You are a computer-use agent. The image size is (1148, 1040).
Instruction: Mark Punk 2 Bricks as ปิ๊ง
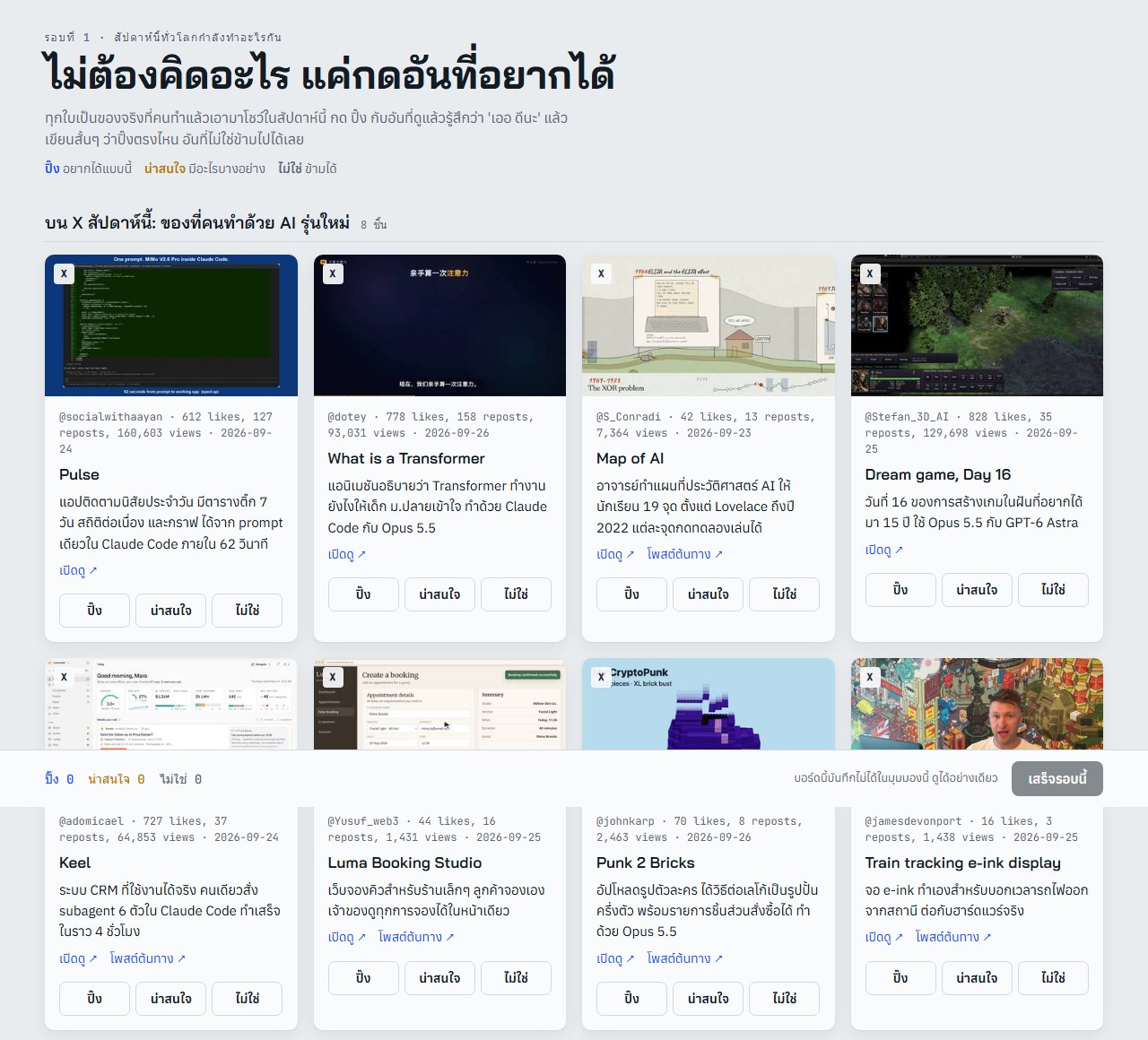pos(631,999)
